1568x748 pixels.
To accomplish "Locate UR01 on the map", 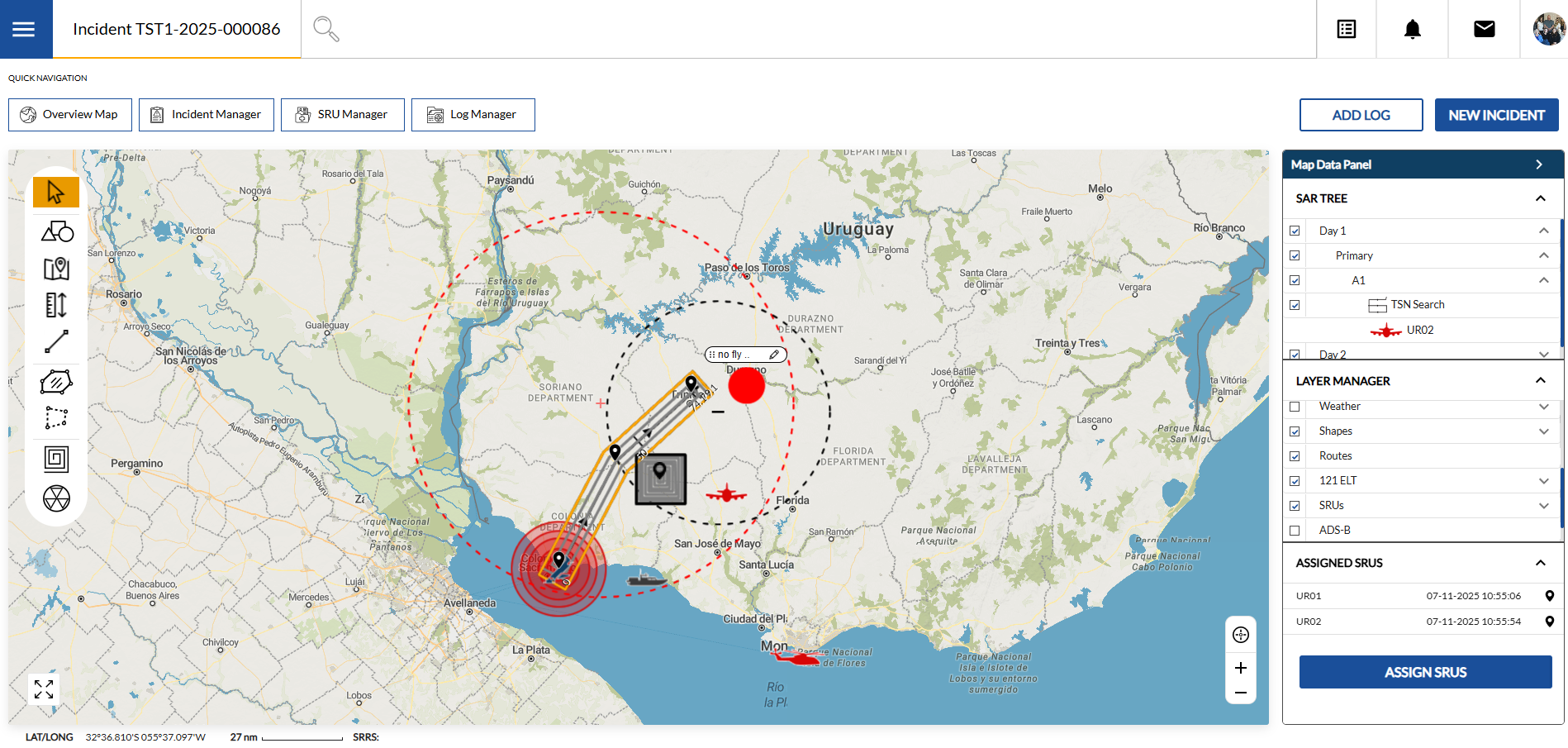I will coord(1549,596).
